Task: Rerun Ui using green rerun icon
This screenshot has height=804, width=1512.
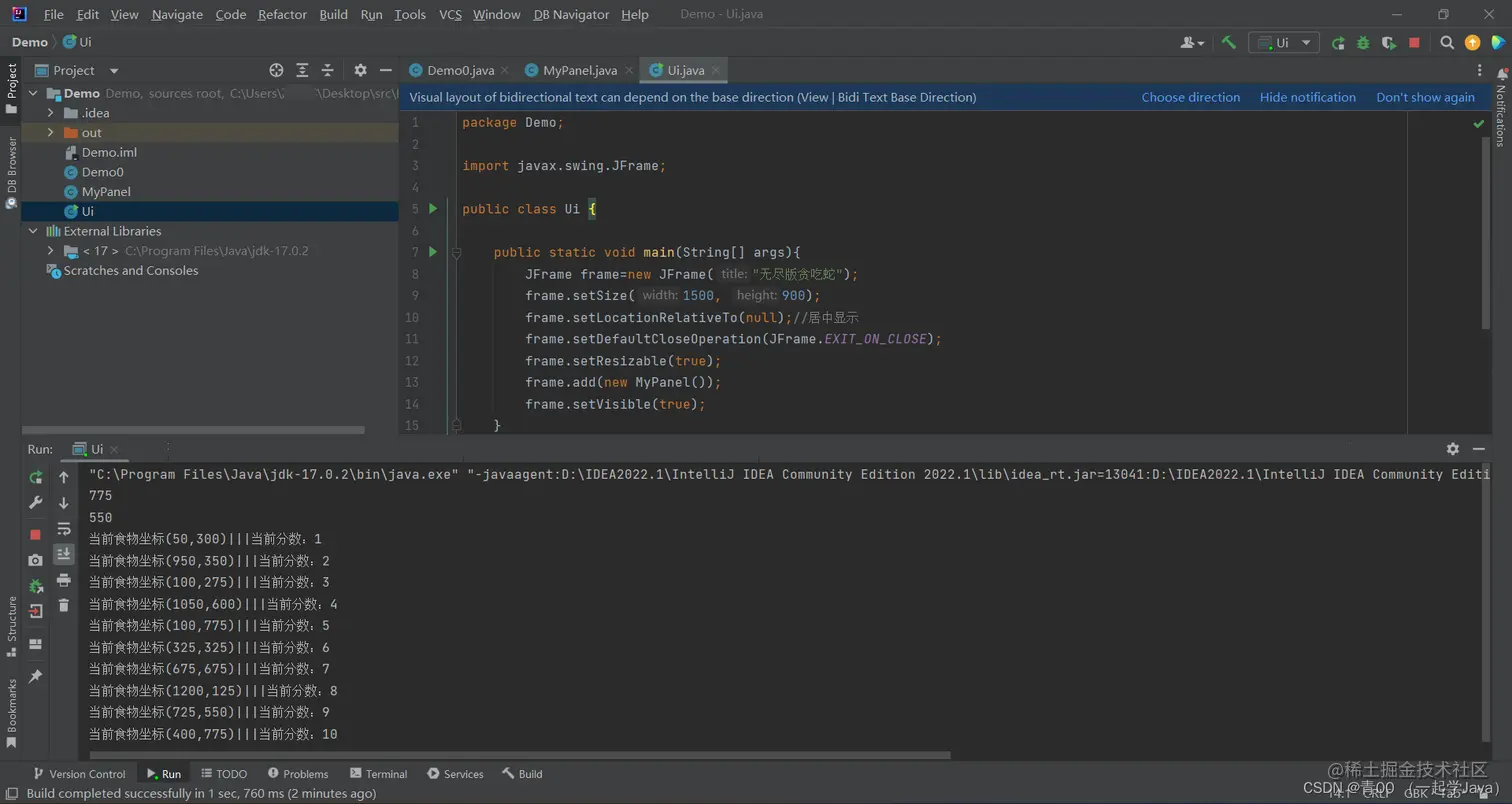Action: [36, 477]
